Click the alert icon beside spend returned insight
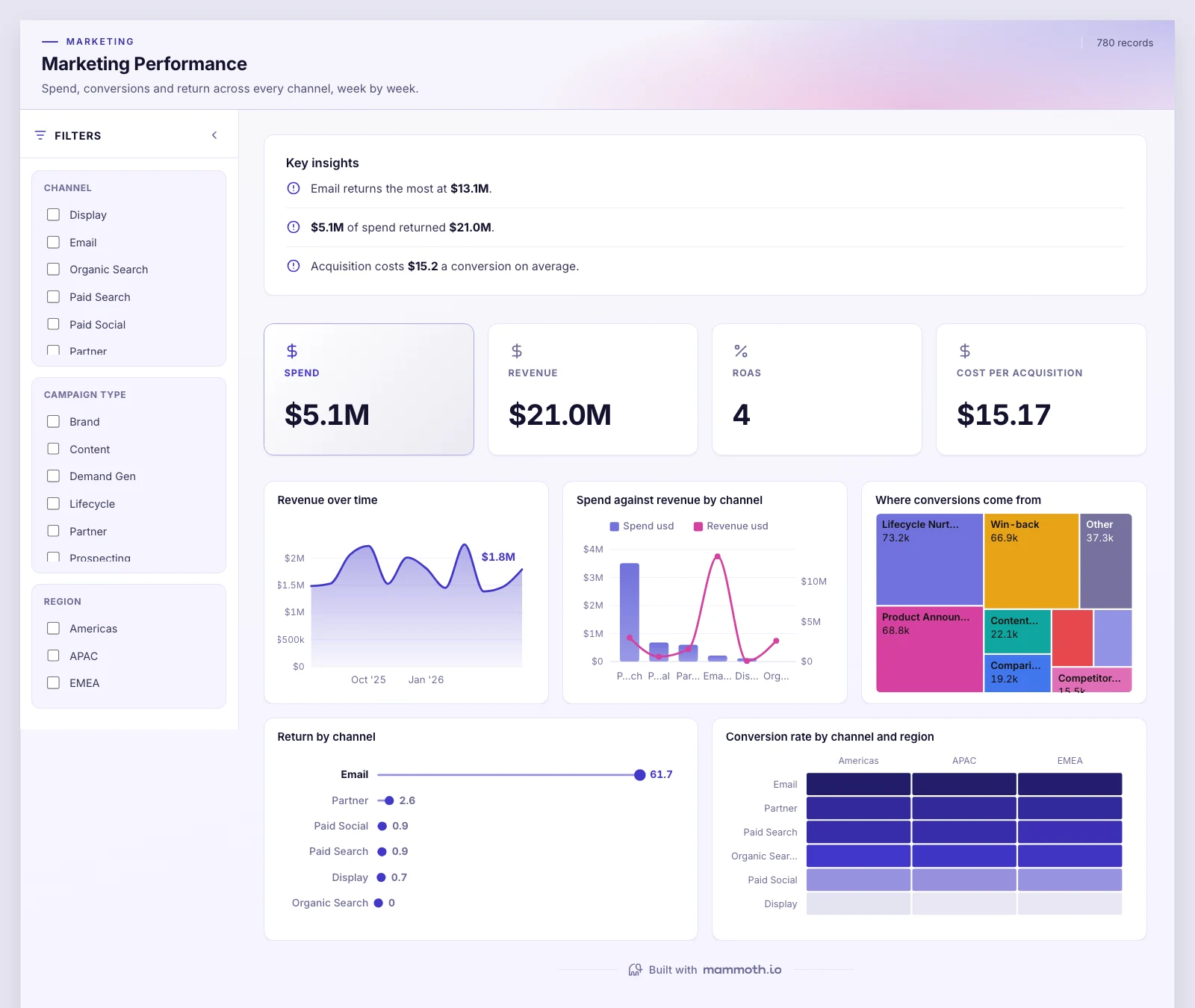The image size is (1195, 1008). click(x=294, y=227)
